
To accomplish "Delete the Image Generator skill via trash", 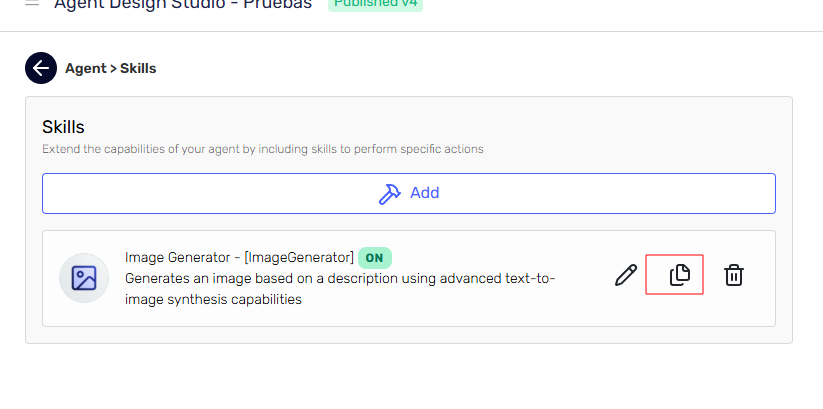I will [734, 275].
